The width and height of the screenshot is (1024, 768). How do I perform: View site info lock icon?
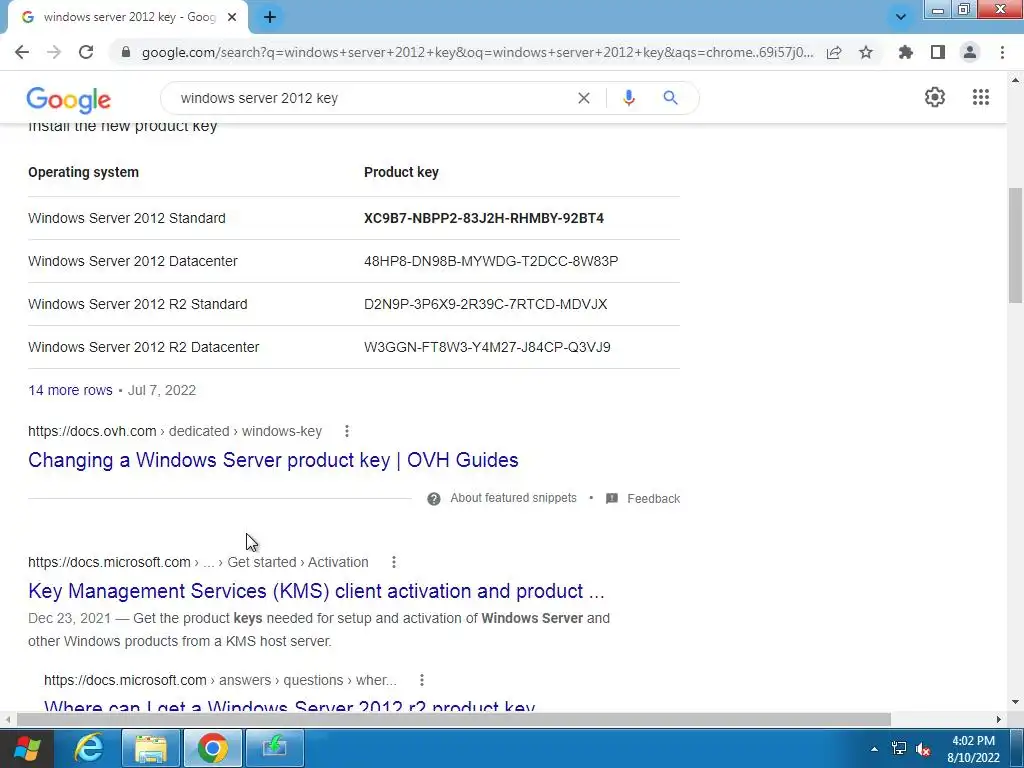[126, 52]
